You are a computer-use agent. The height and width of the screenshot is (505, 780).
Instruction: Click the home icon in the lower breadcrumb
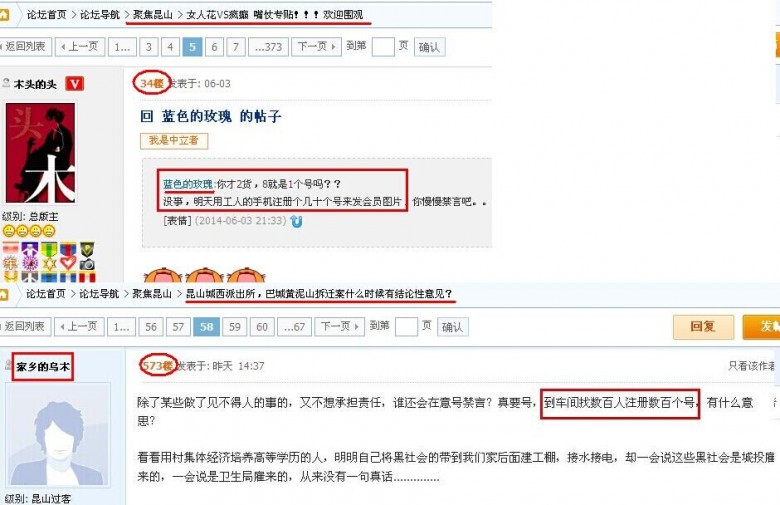[x=3, y=295]
